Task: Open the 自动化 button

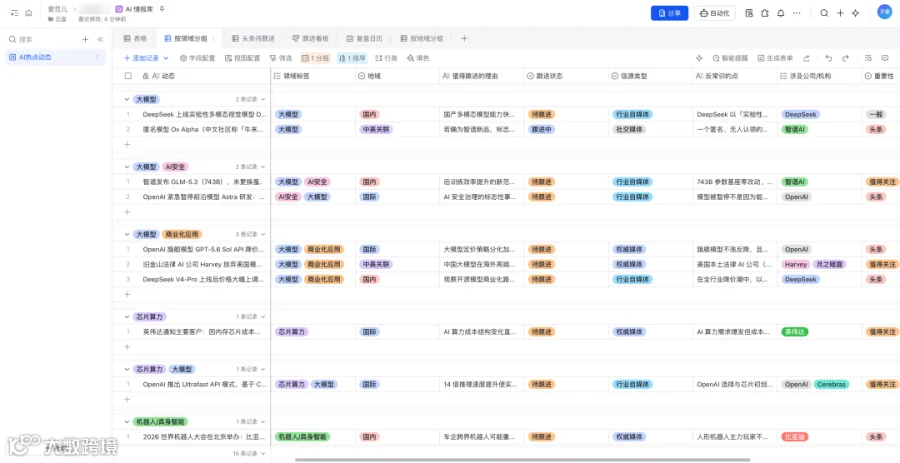Action: tap(715, 13)
